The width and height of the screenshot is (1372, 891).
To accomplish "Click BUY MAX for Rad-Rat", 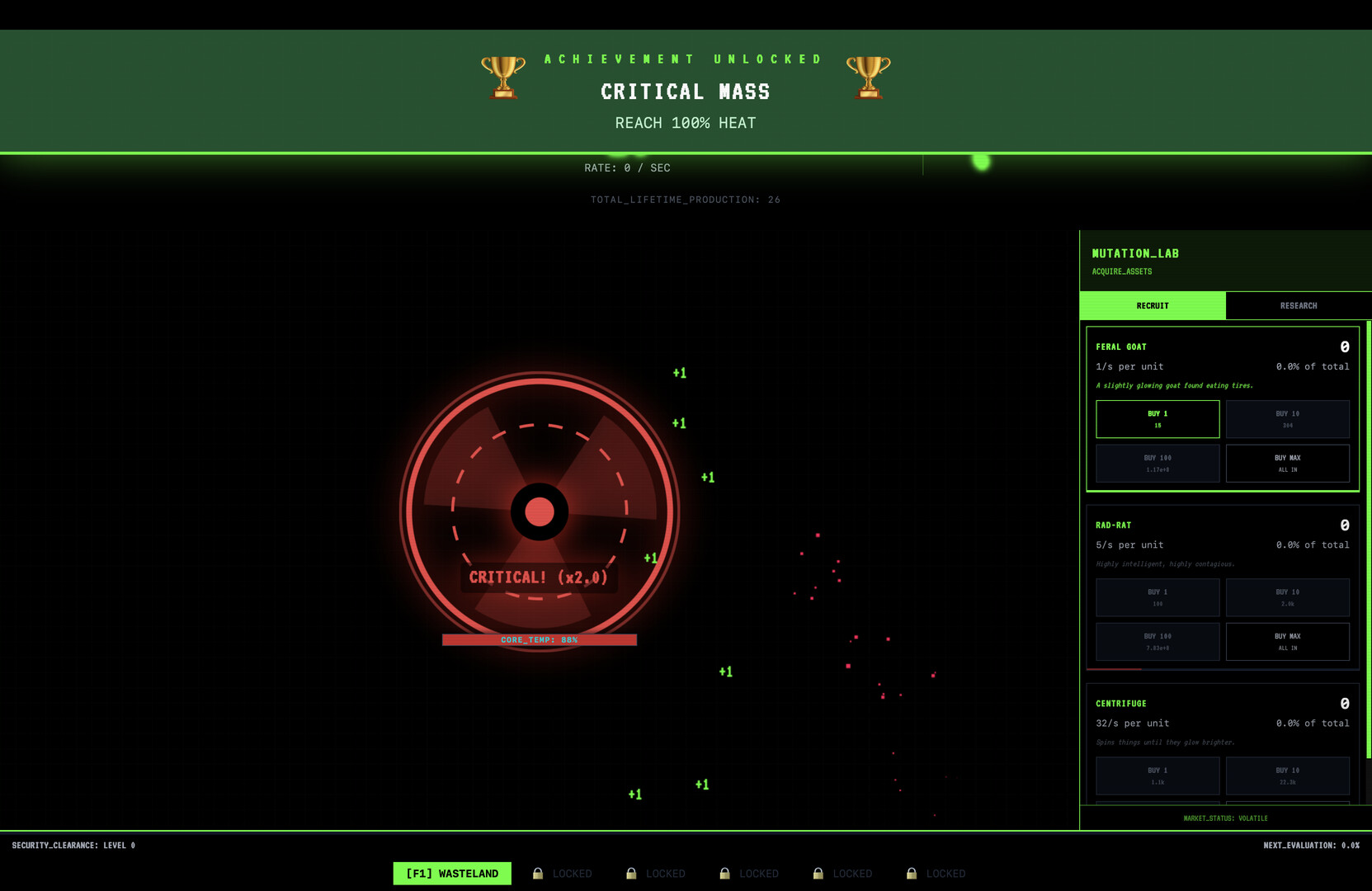I will click(1287, 641).
